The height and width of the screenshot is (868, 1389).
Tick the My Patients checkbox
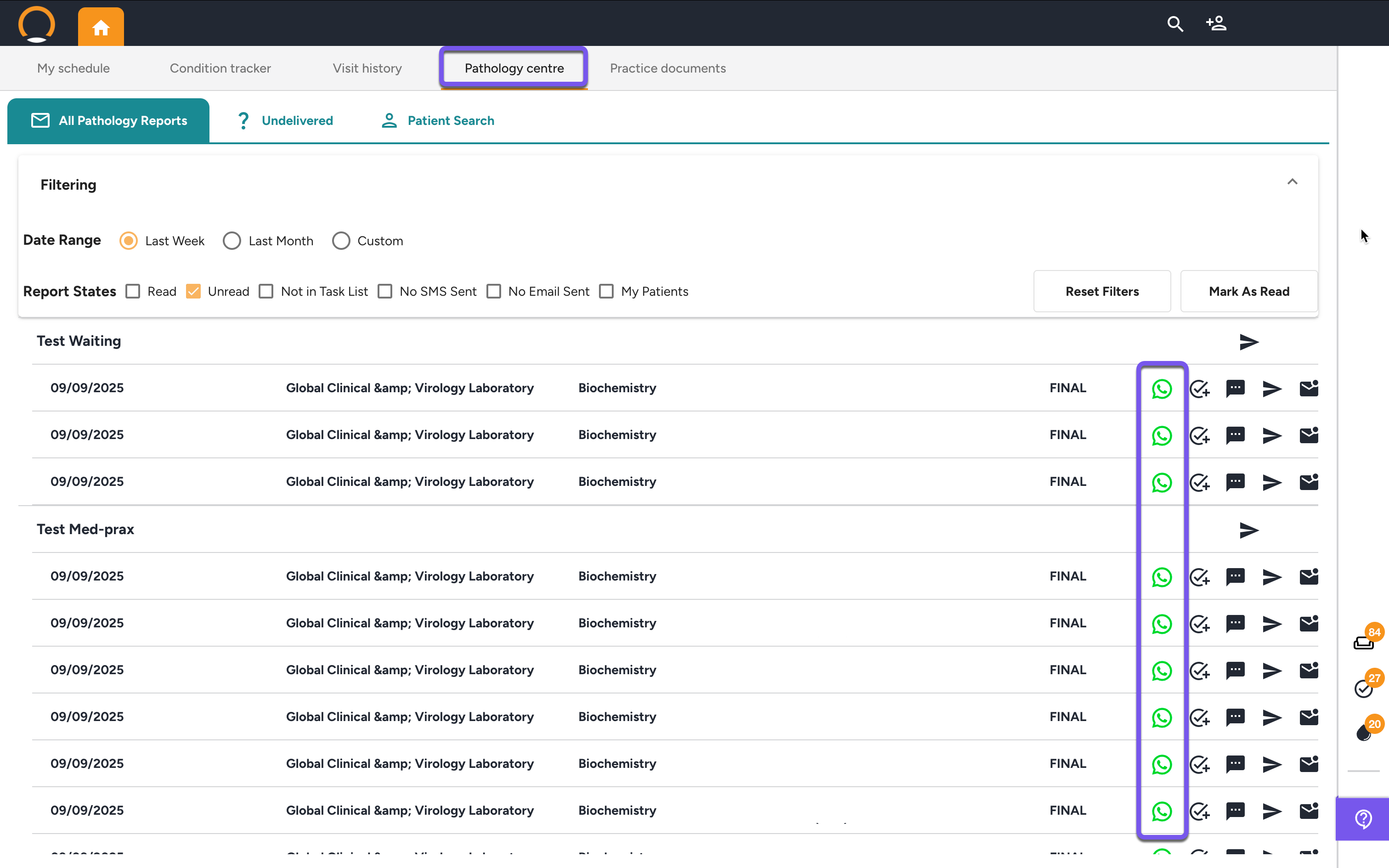click(606, 292)
